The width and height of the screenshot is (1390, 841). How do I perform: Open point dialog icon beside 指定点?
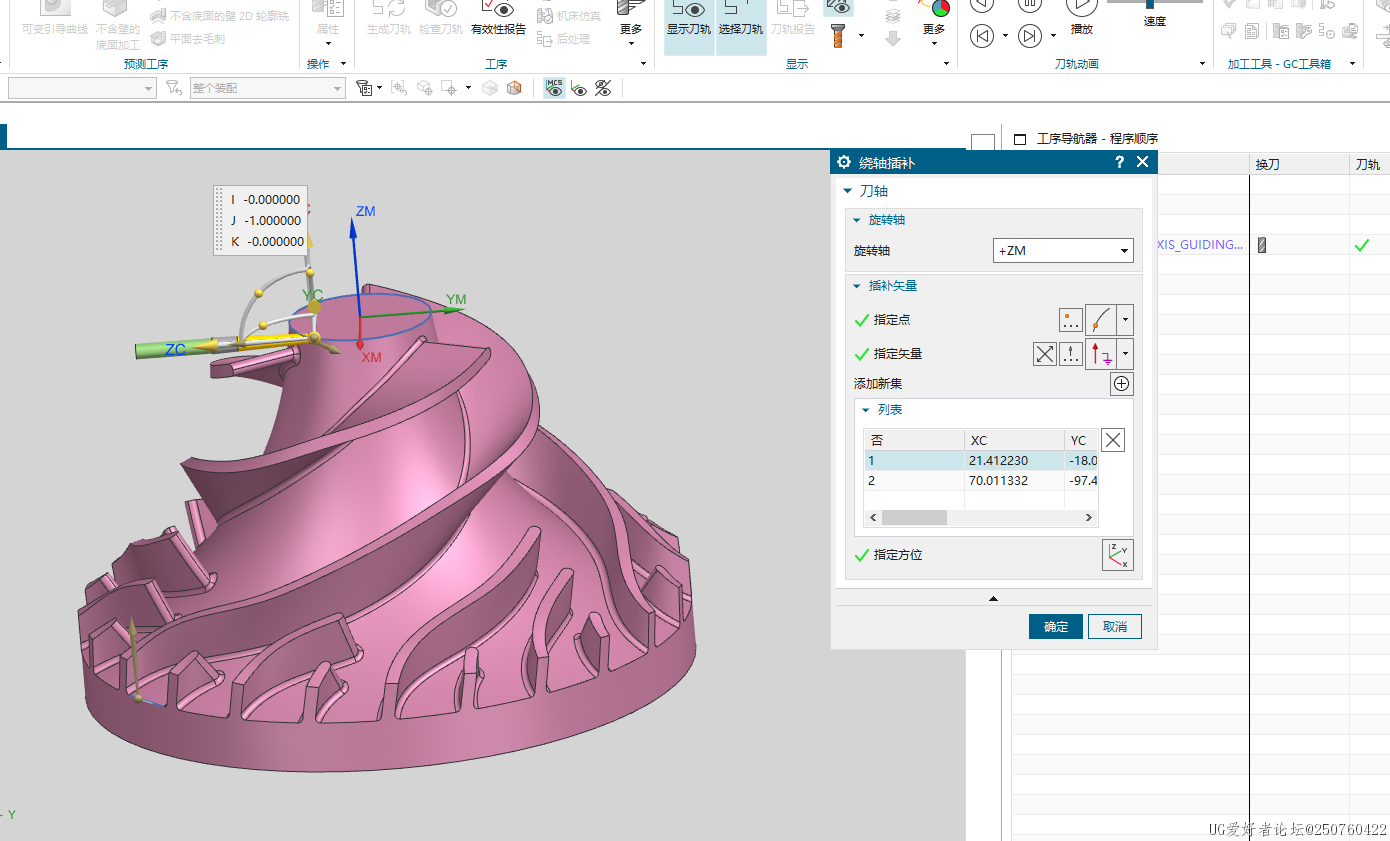1071,320
